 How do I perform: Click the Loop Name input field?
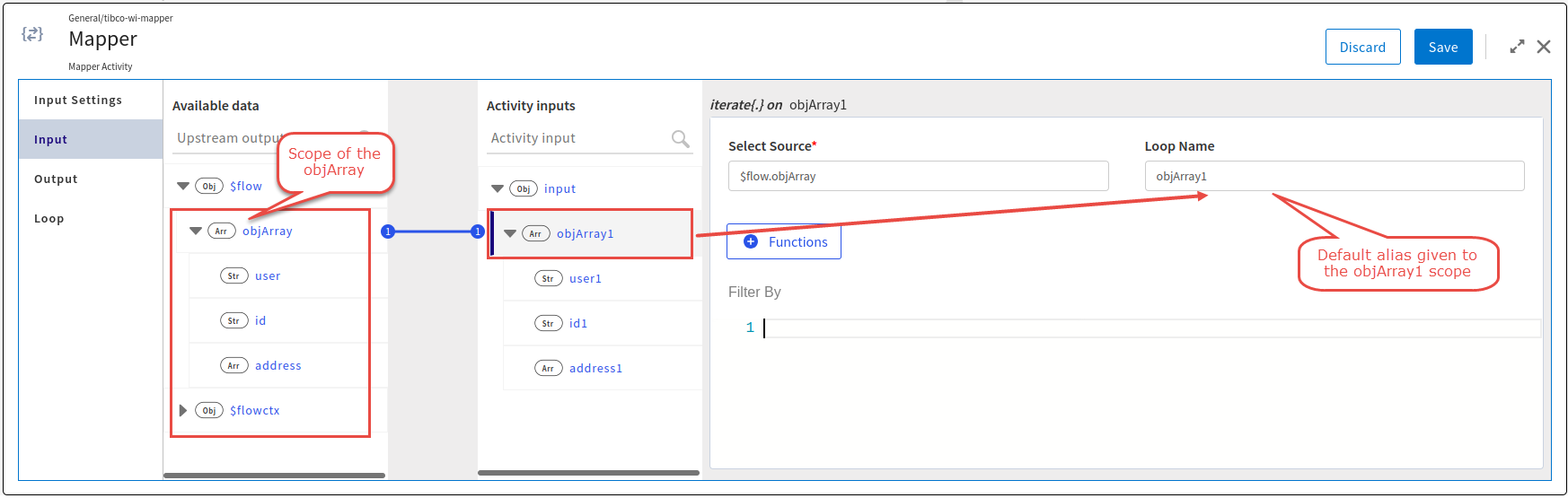tap(1334, 176)
